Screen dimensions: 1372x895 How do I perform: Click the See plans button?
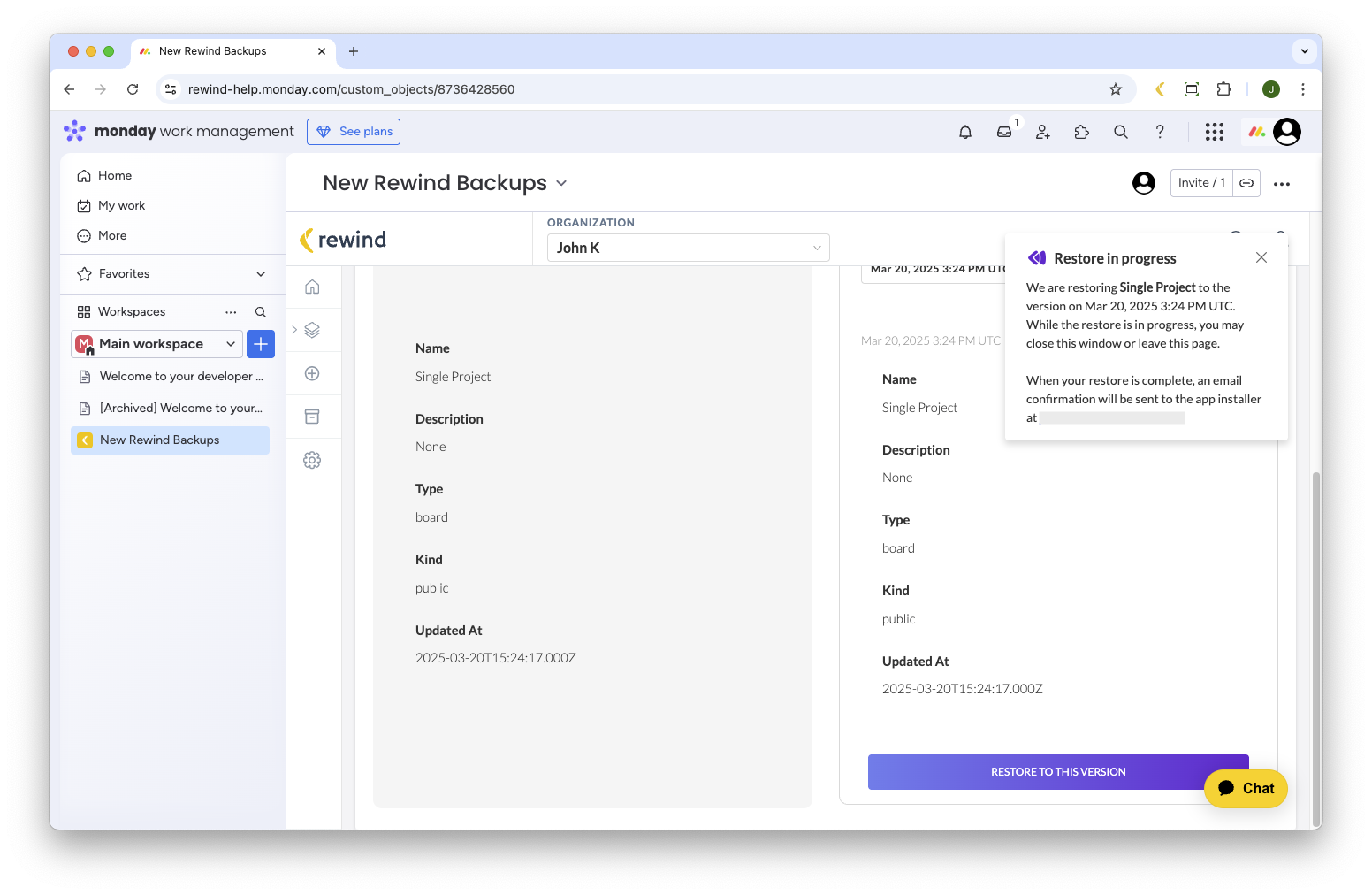point(354,132)
